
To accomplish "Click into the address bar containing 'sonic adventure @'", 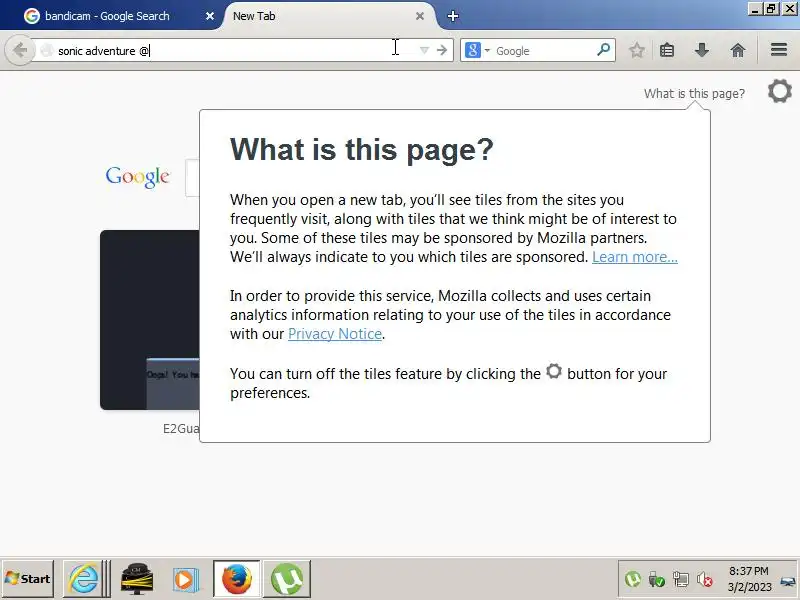I will (235, 51).
